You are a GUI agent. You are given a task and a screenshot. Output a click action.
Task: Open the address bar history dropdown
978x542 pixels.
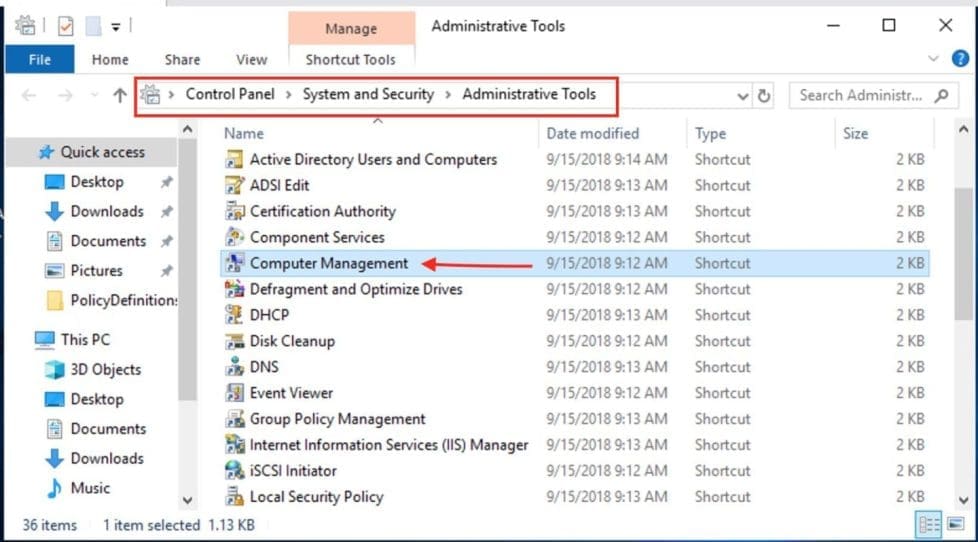click(742, 96)
